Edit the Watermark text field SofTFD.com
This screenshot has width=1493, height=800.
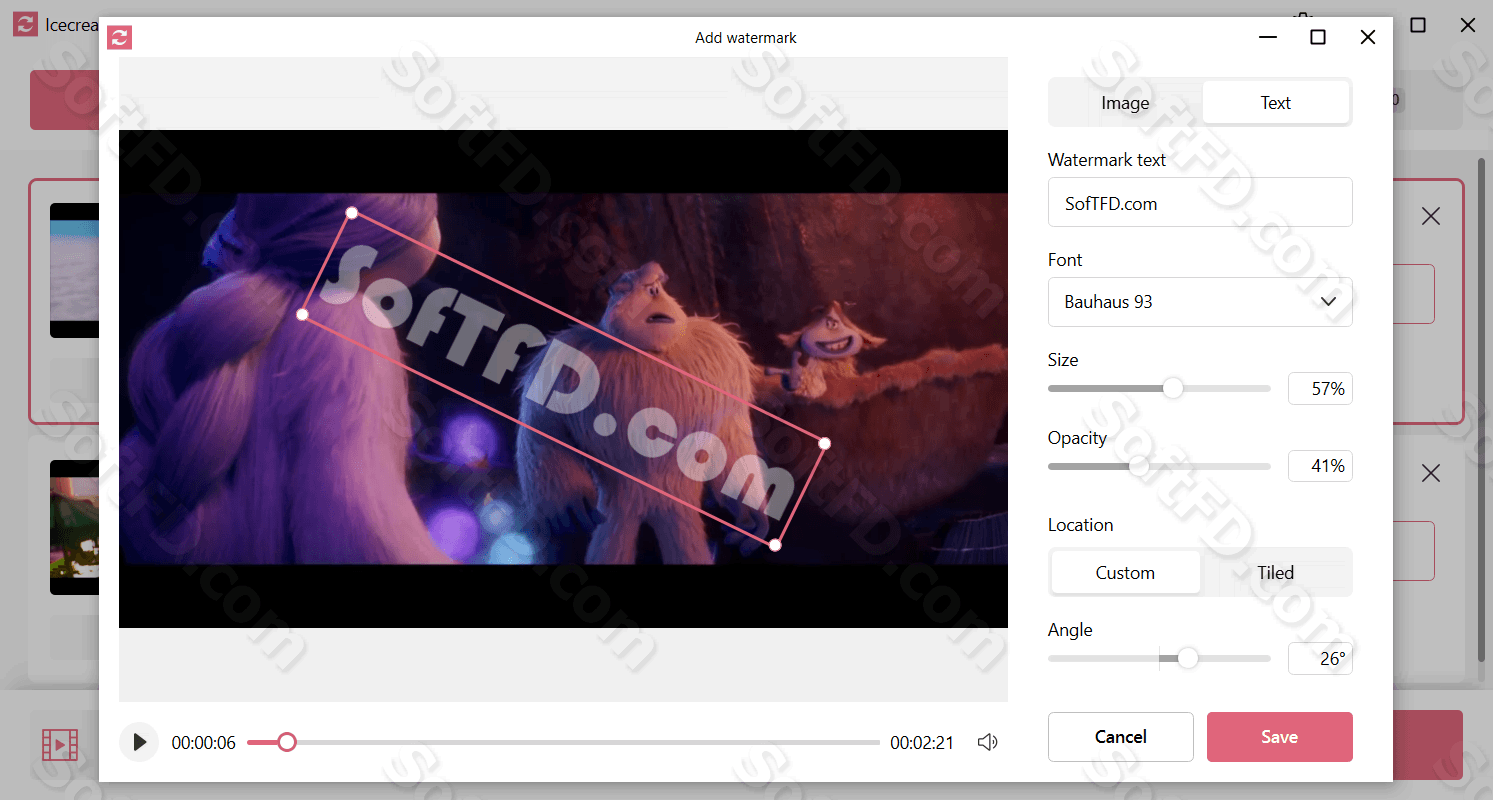point(1200,203)
